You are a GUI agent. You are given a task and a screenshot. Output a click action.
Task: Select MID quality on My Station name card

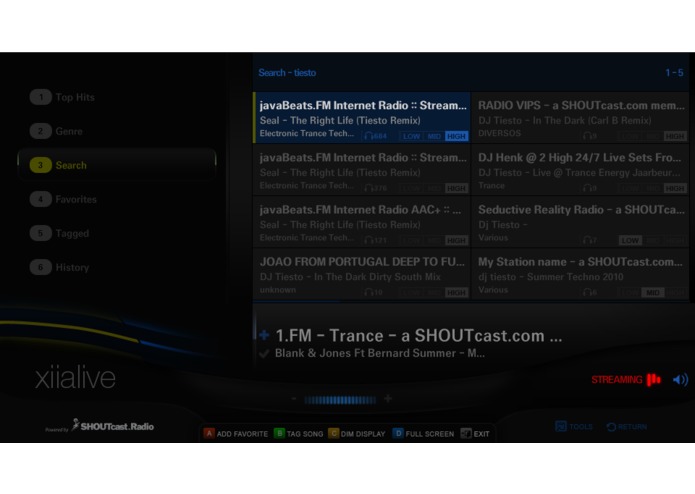(652, 292)
